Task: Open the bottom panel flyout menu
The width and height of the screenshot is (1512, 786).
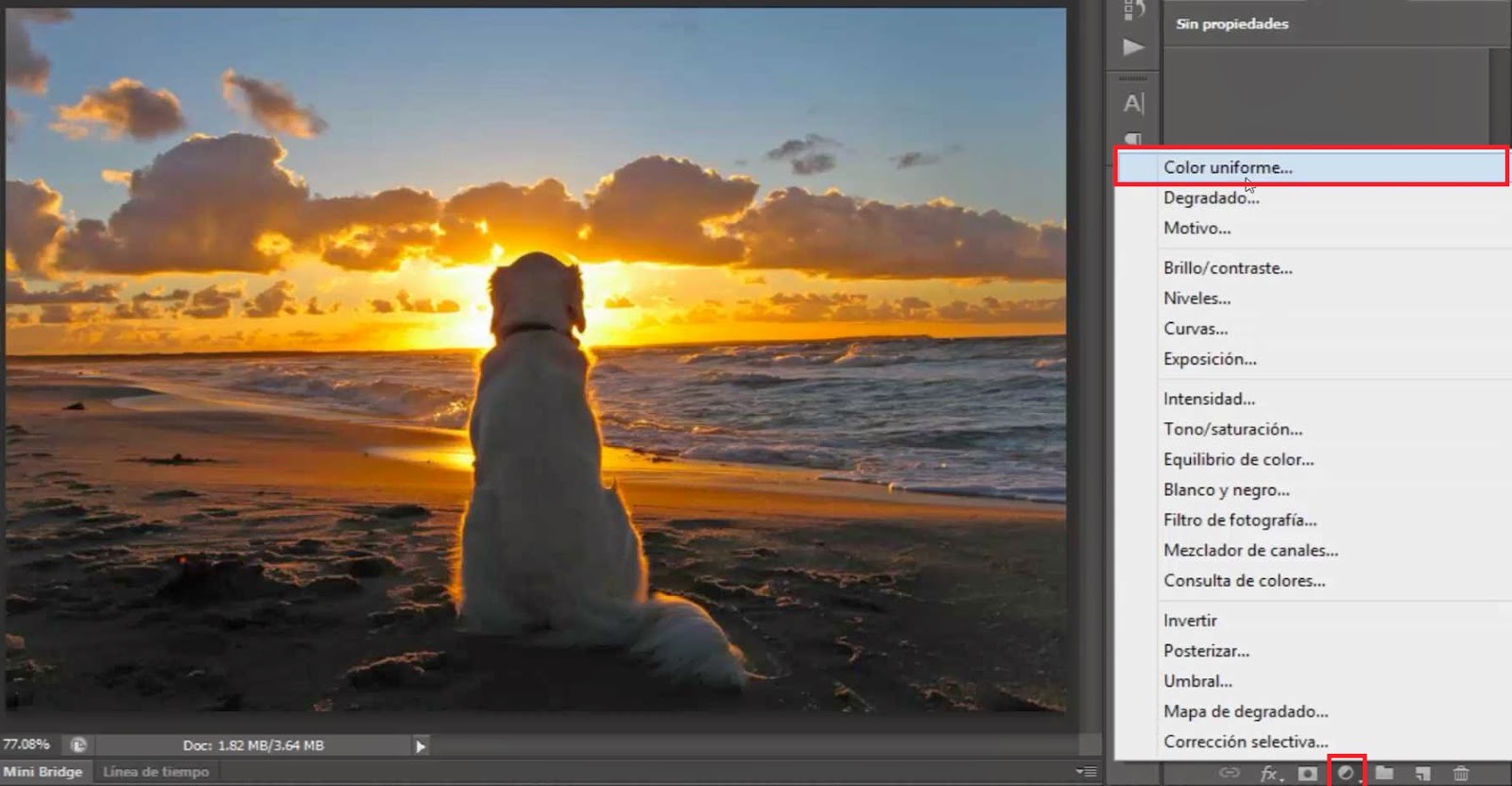Action: tap(1087, 772)
